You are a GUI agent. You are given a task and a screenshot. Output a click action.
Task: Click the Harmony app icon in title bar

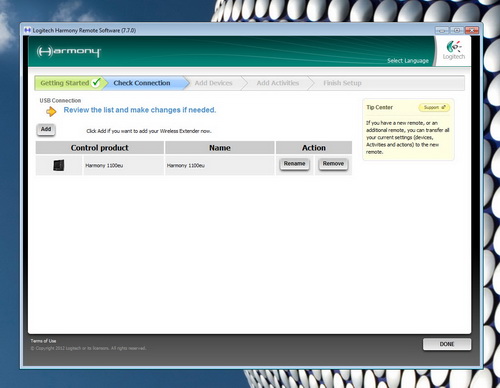[28, 30]
